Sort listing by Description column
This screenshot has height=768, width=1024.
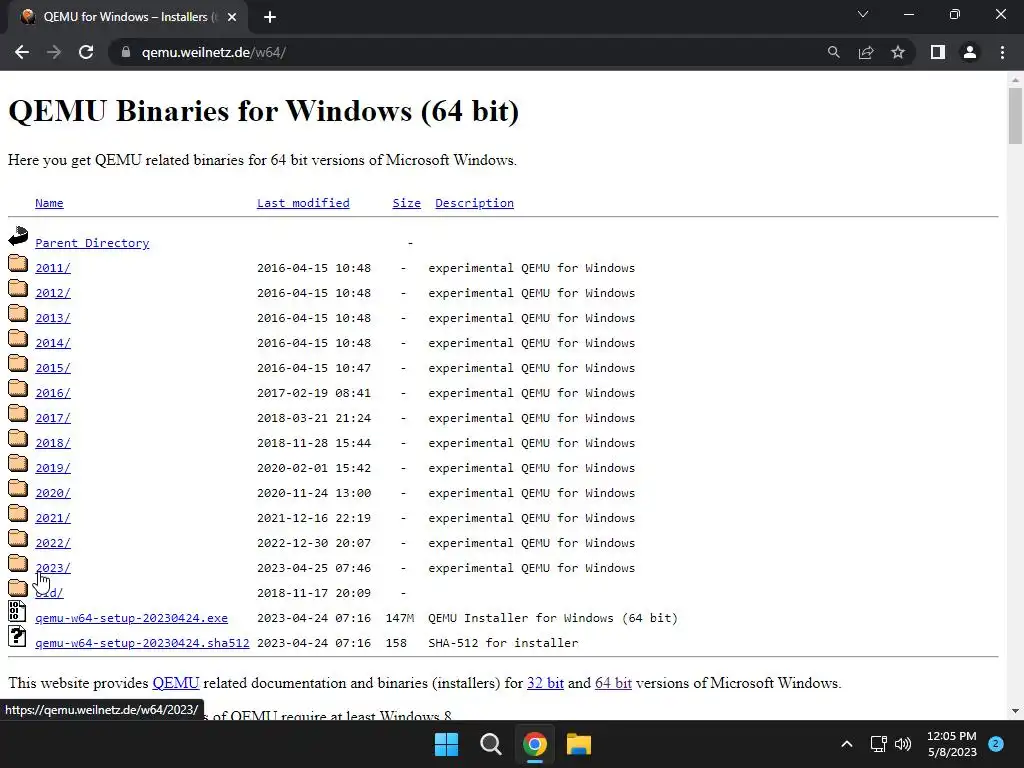click(474, 203)
